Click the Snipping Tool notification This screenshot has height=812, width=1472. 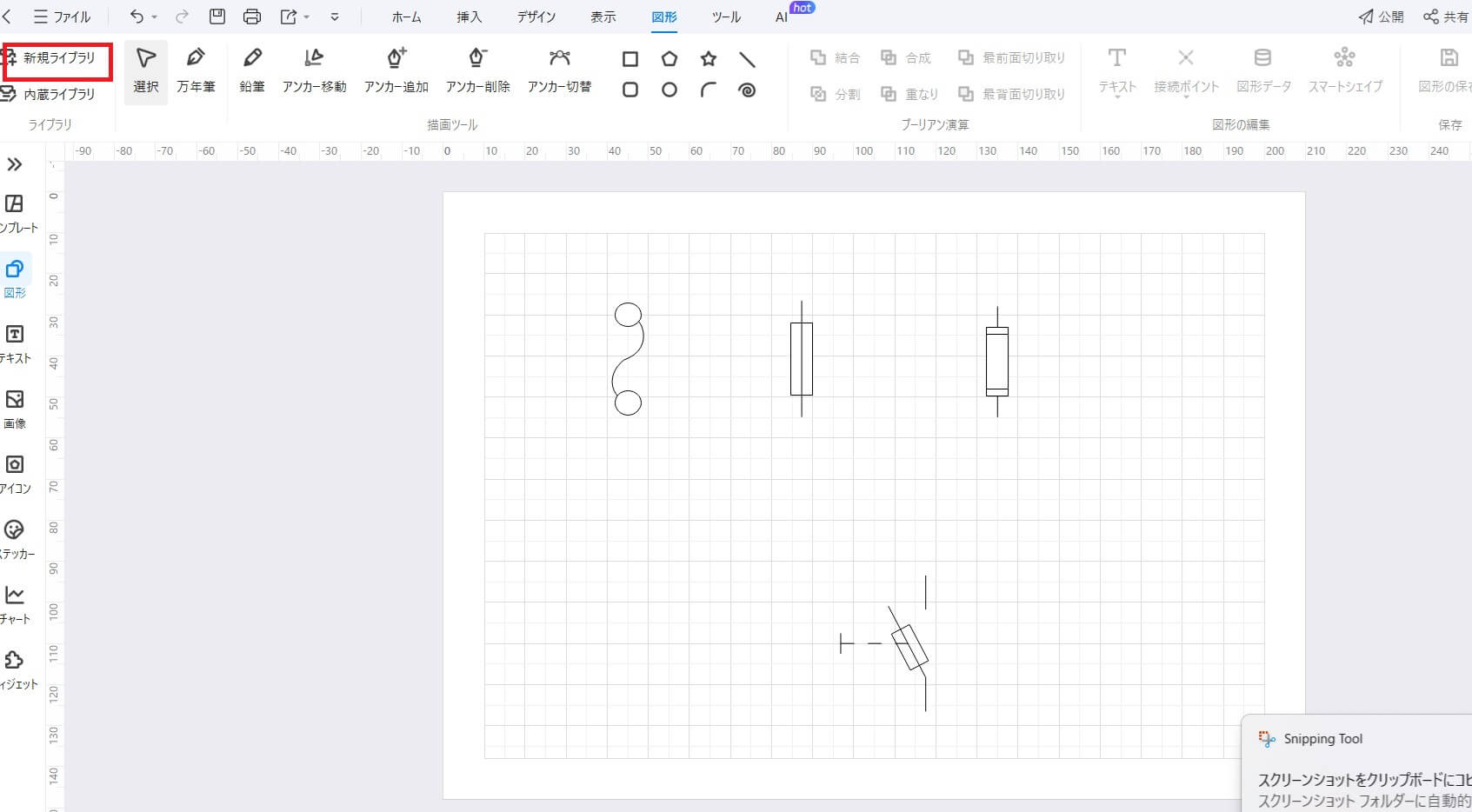point(1356,763)
